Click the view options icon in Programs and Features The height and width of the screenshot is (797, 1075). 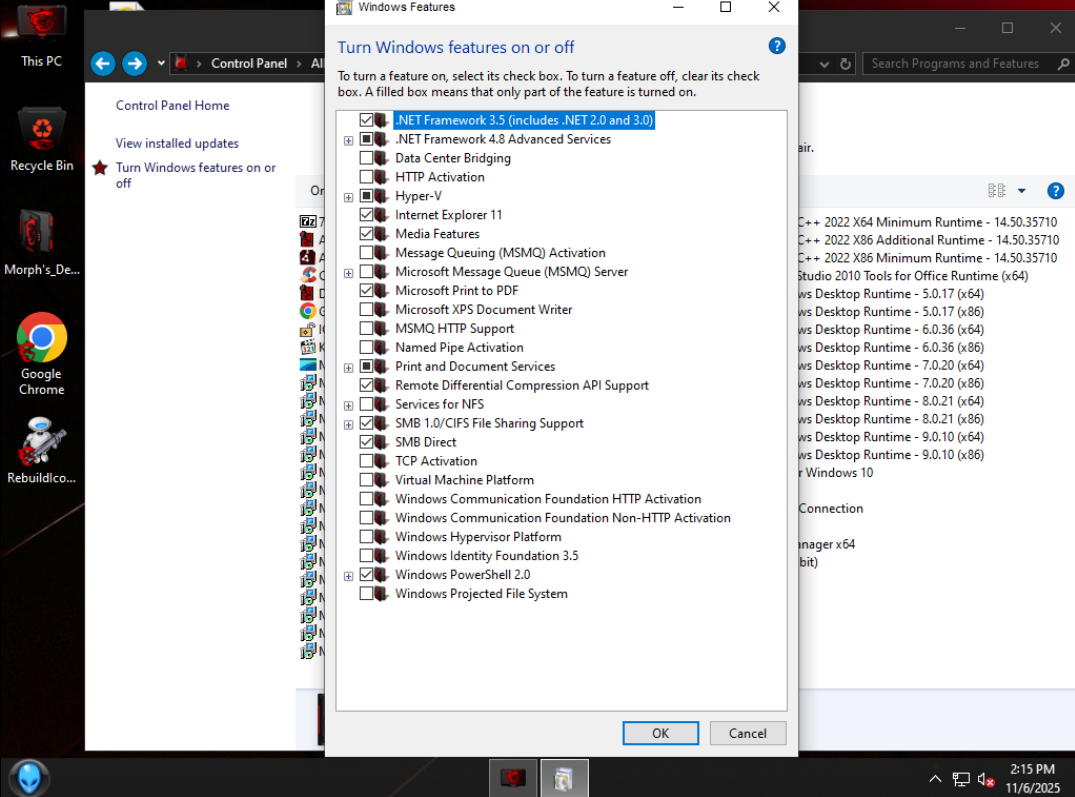(997, 191)
